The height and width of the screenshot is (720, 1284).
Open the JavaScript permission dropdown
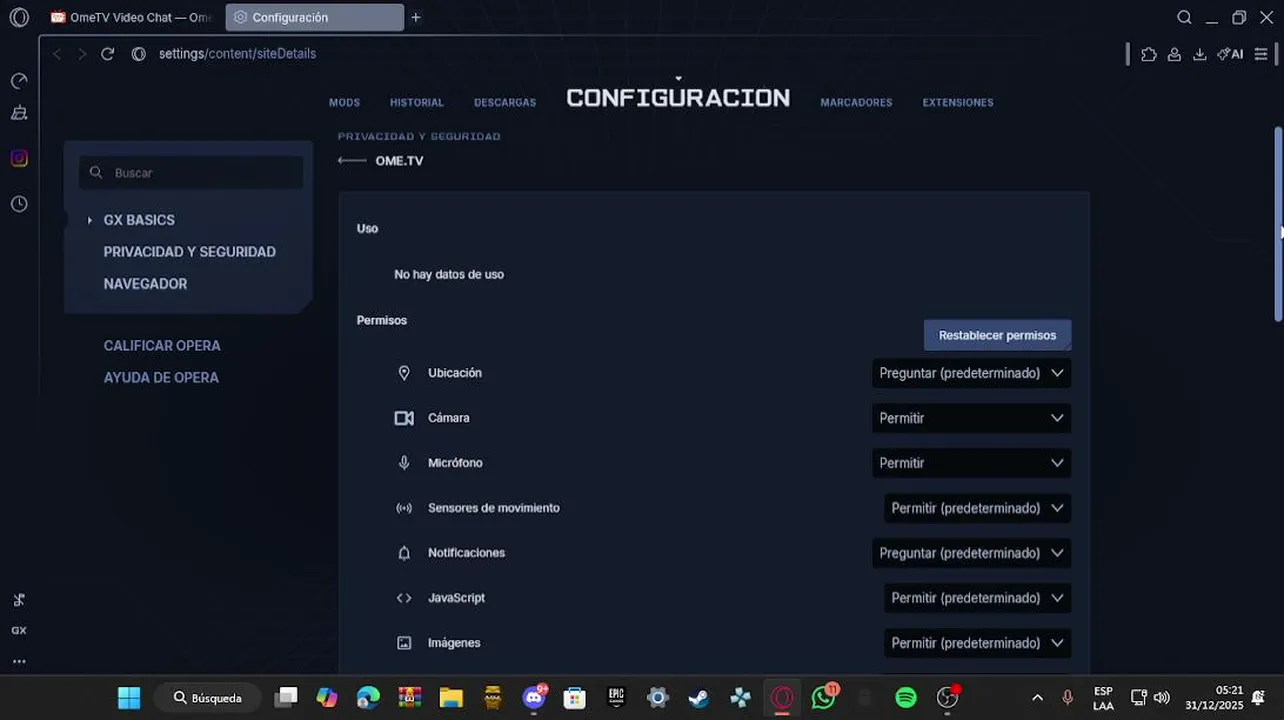pyautogui.click(x=977, y=598)
